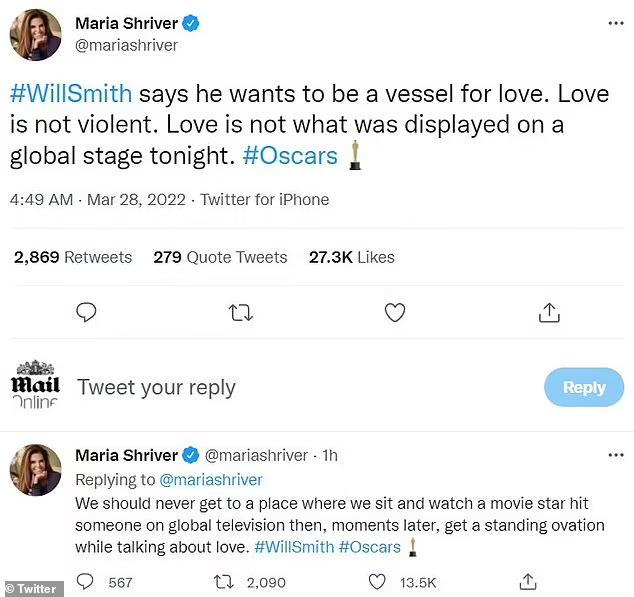Open more options menu on the reply tweet

pyautogui.click(x=614, y=456)
